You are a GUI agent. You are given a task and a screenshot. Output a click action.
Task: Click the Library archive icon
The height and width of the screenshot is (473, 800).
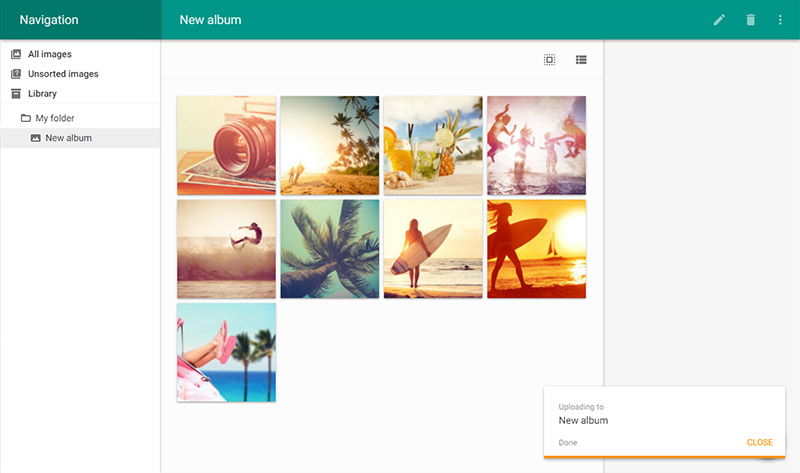click(x=16, y=93)
